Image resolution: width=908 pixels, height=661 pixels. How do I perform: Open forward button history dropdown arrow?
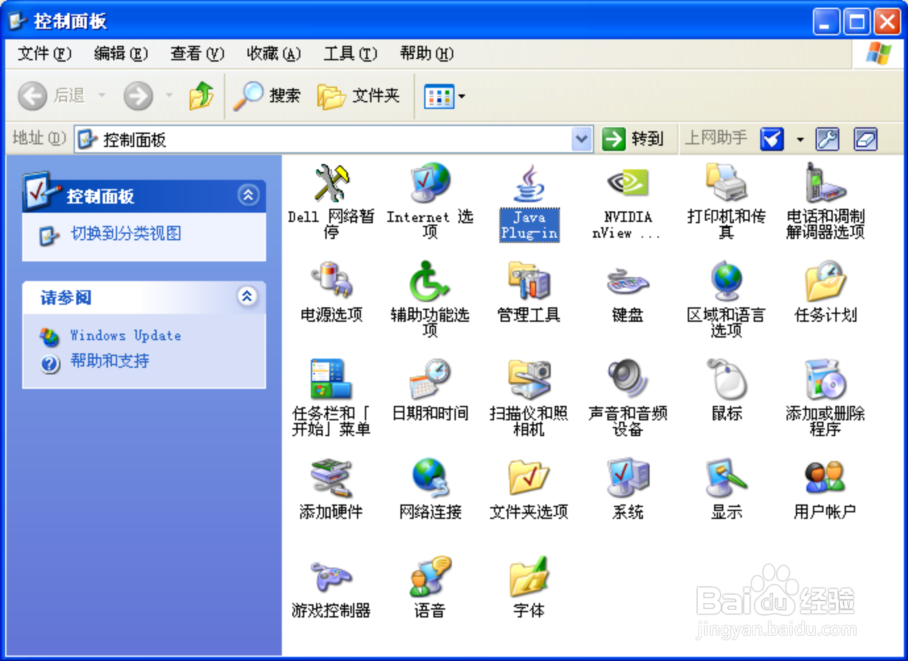[169, 96]
